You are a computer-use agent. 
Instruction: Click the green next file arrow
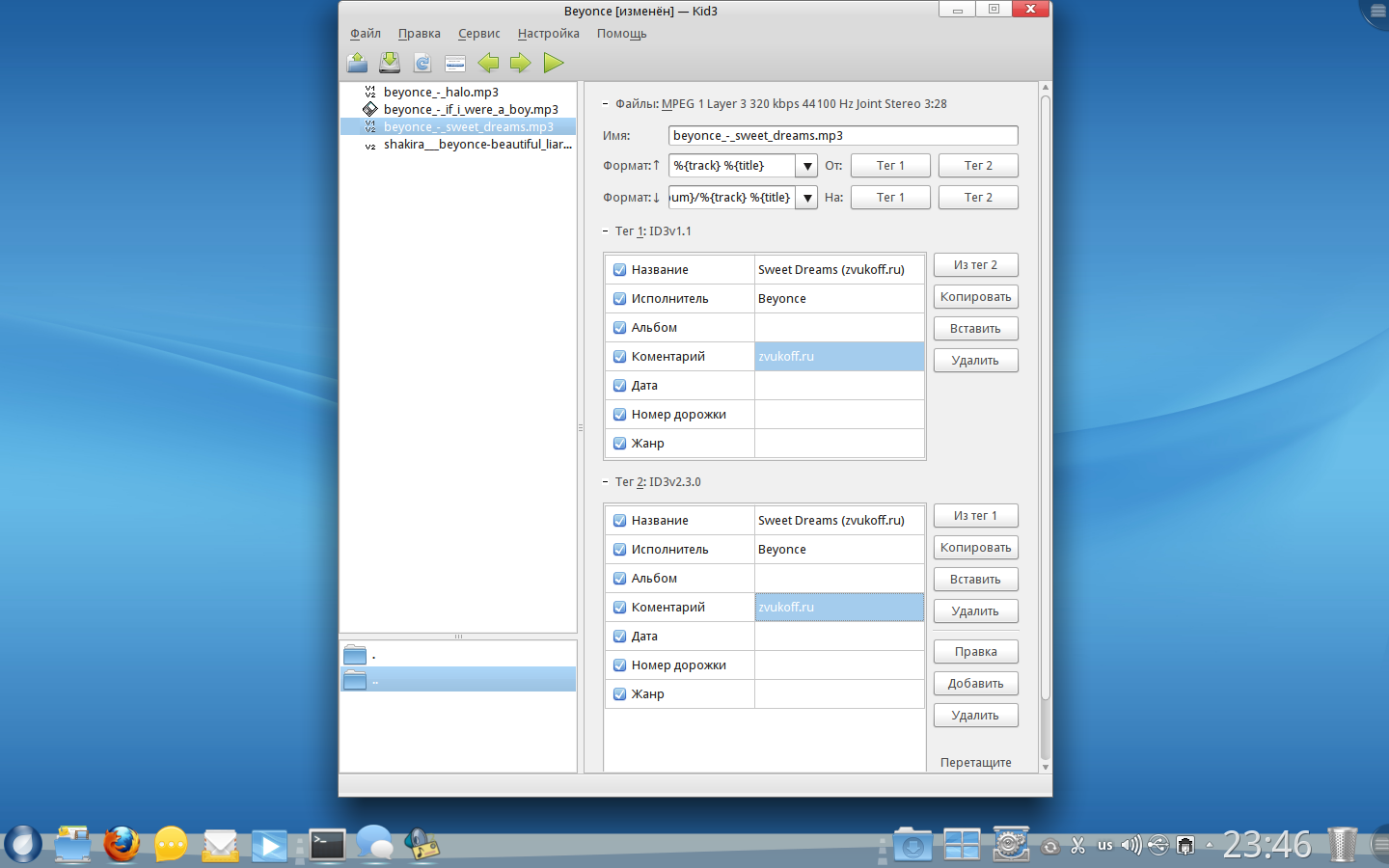521,64
